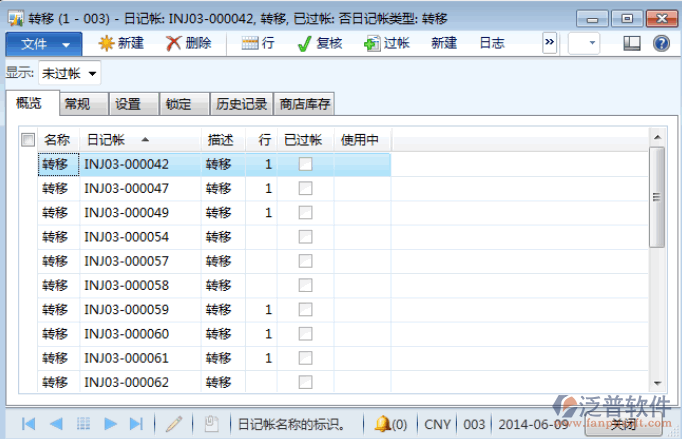Click the 新建 button with sun icon
Screen dimensions: 682x439
(x=121, y=43)
